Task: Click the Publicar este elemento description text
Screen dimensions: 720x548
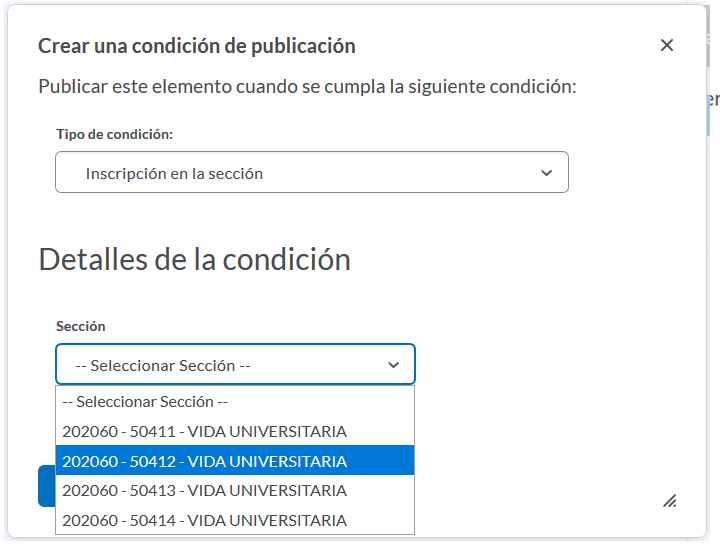Action: (307, 86)
